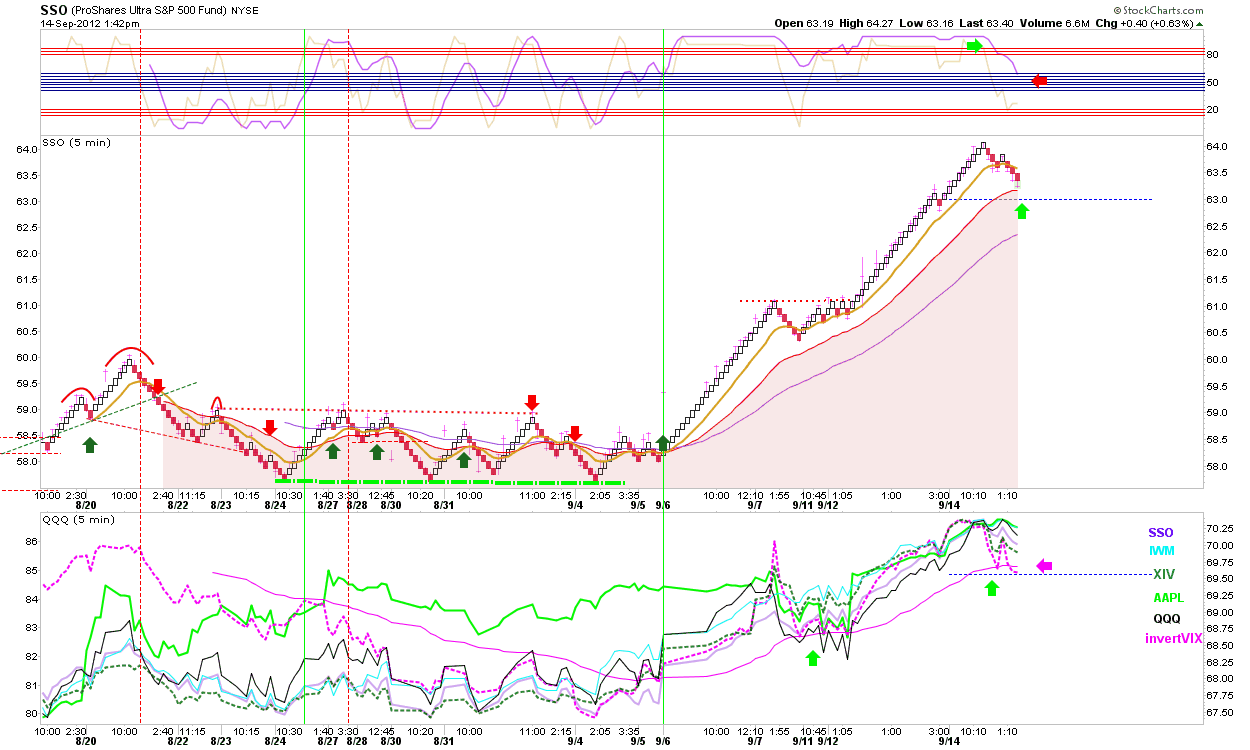
Task: Click the dark green XIV legend label
Action: [x=1163, y=574]
